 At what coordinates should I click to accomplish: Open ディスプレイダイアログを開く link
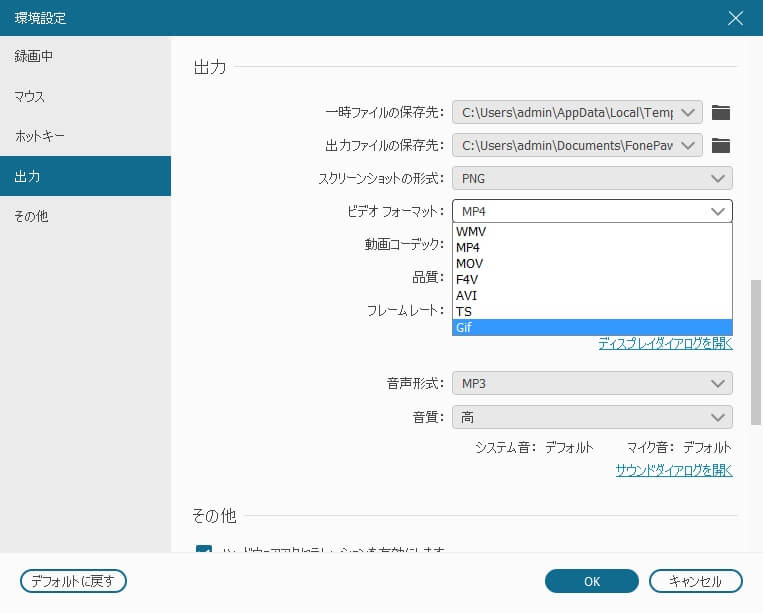click(x=665, y=343)
